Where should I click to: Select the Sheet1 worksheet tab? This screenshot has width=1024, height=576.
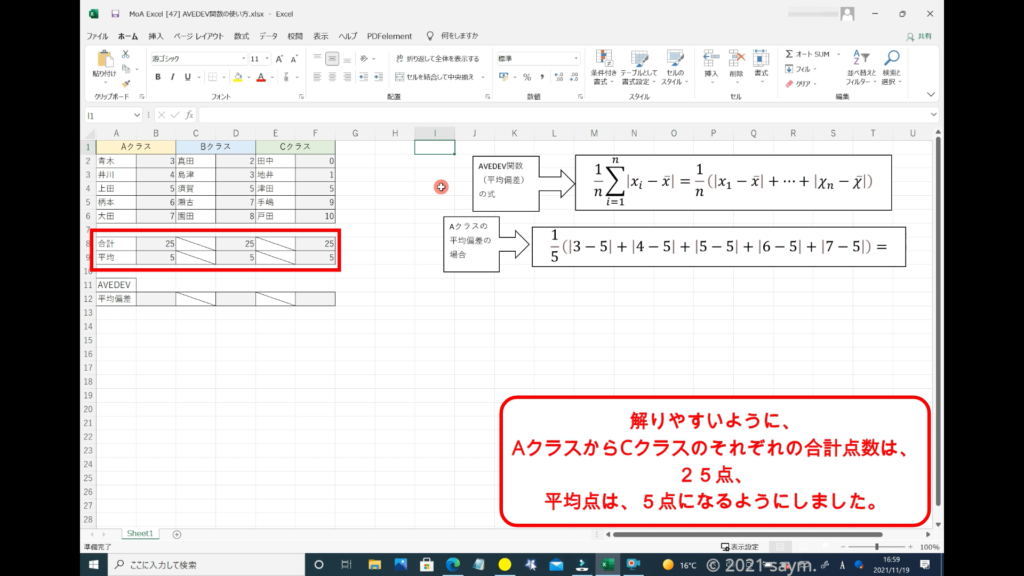139,534
